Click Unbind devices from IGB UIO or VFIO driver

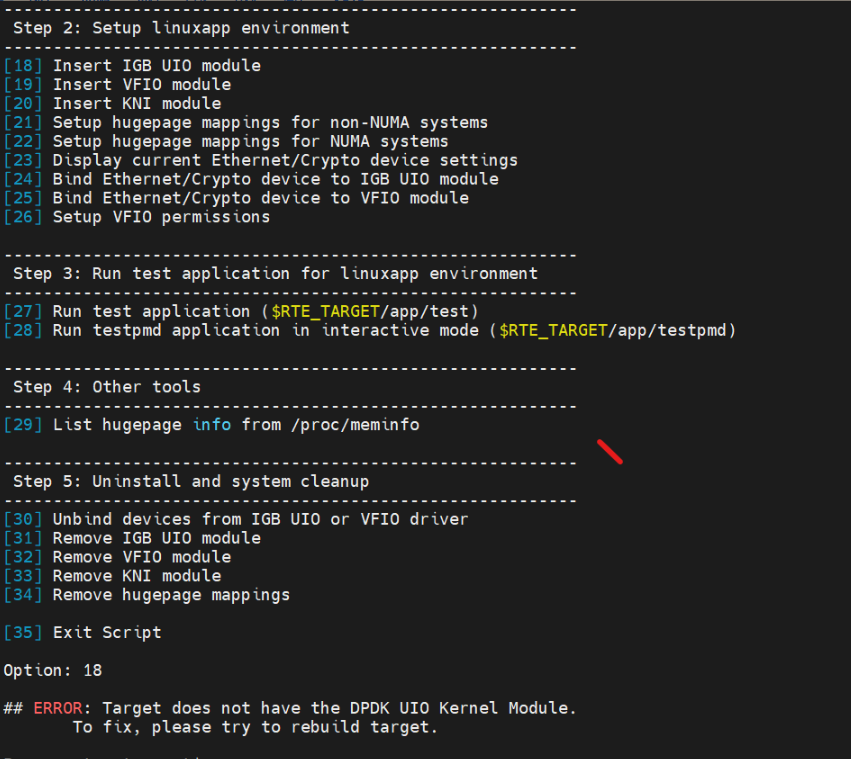(260, 519)
